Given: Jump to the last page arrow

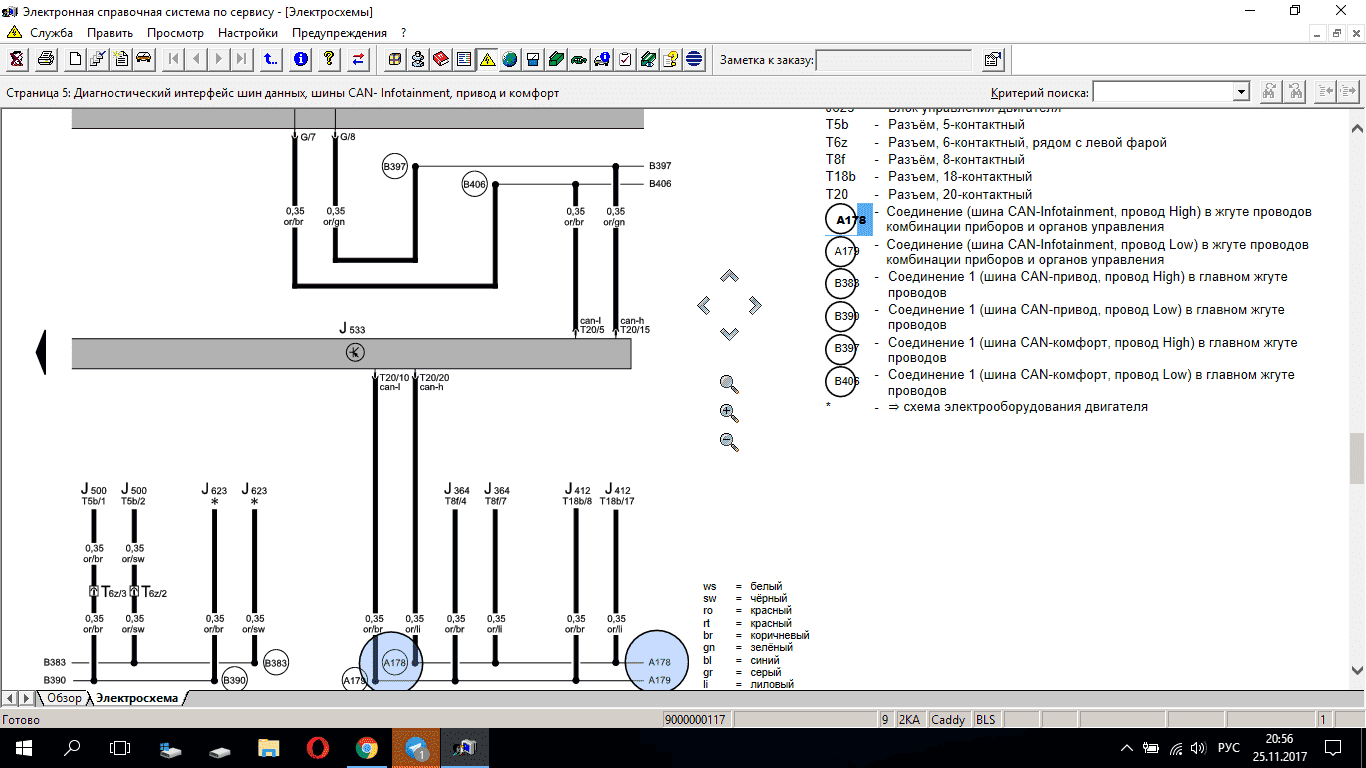Looking at the screenshot, I should click(241, 59).
